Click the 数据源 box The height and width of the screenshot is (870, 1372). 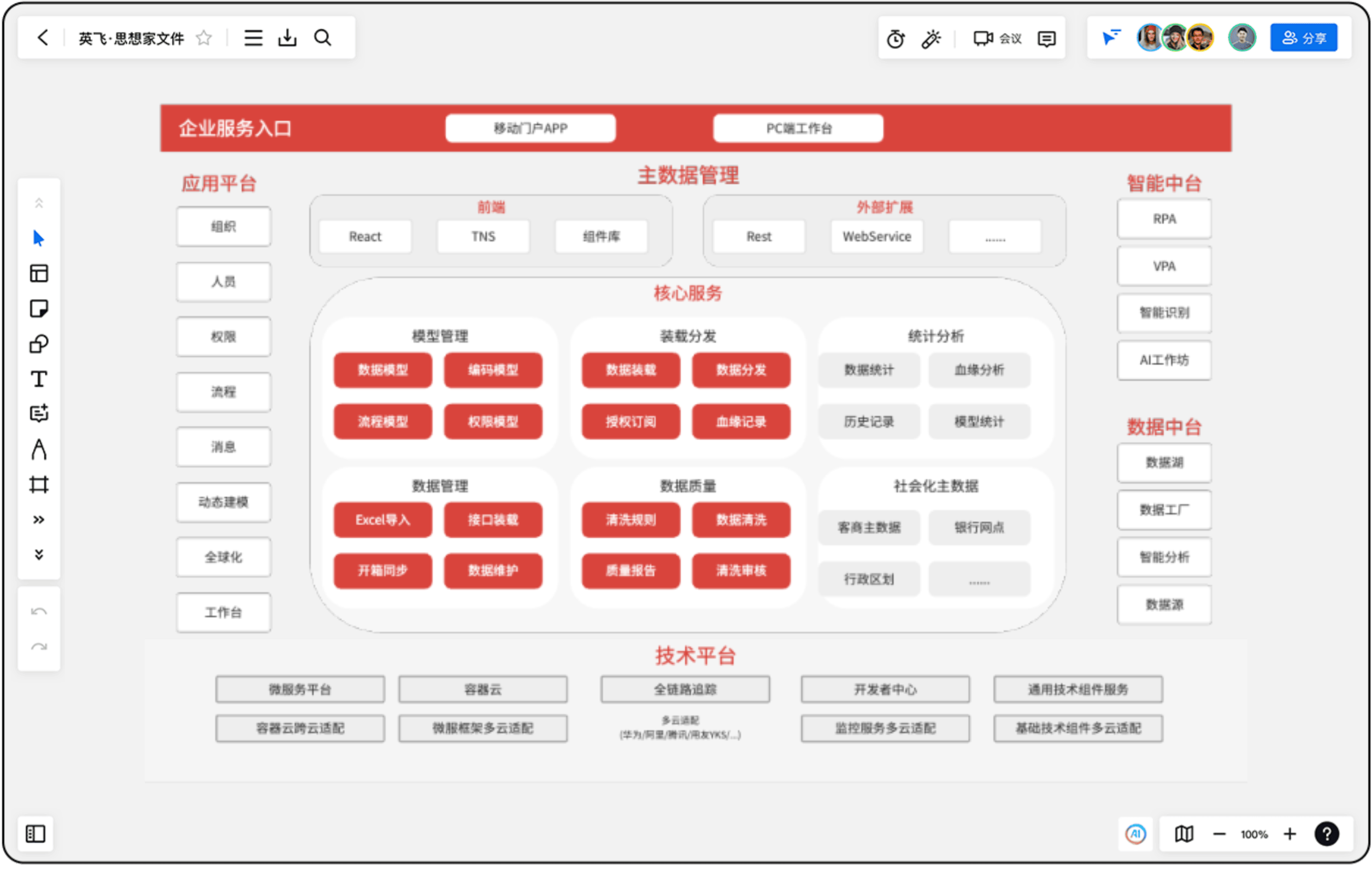click(x=1164, y=604)
